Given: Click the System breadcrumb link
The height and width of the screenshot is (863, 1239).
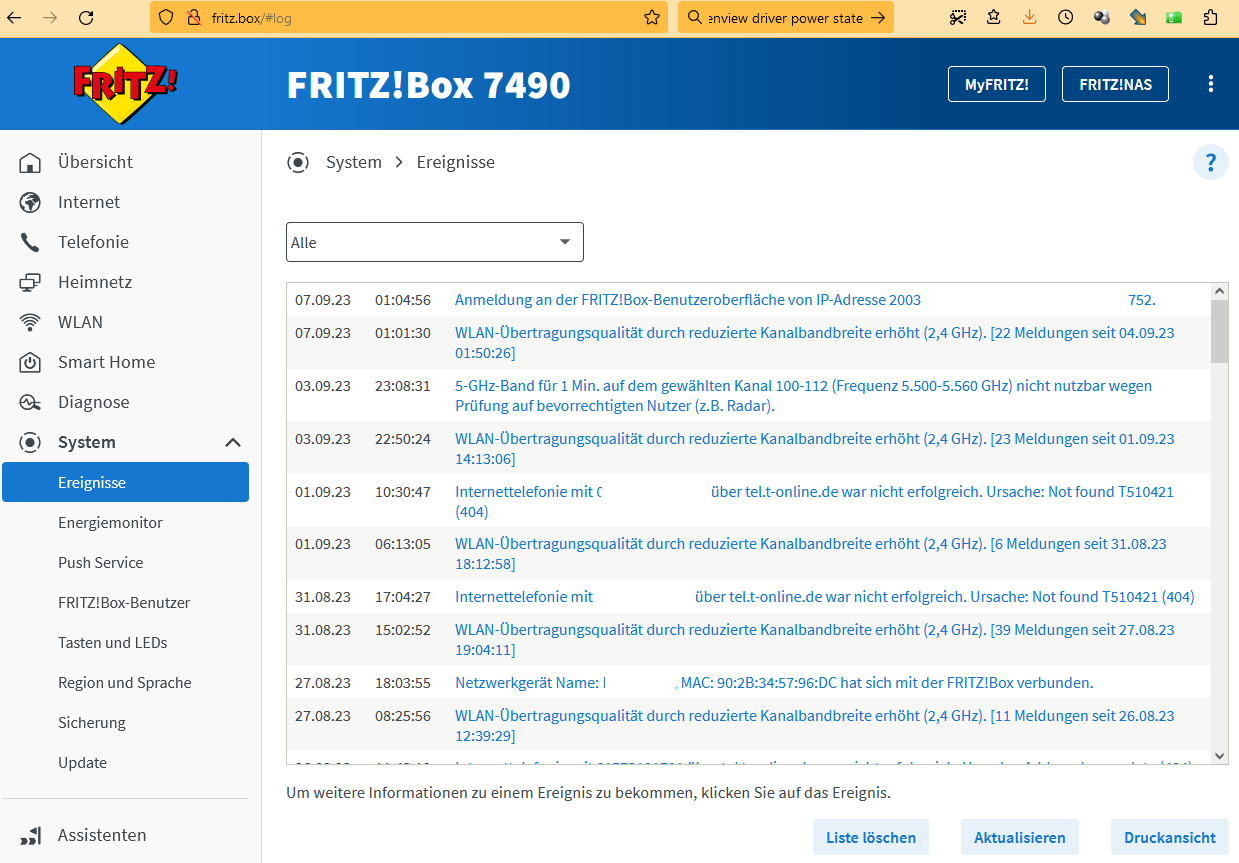Looking at the screenshot, I should coord(354,162).
